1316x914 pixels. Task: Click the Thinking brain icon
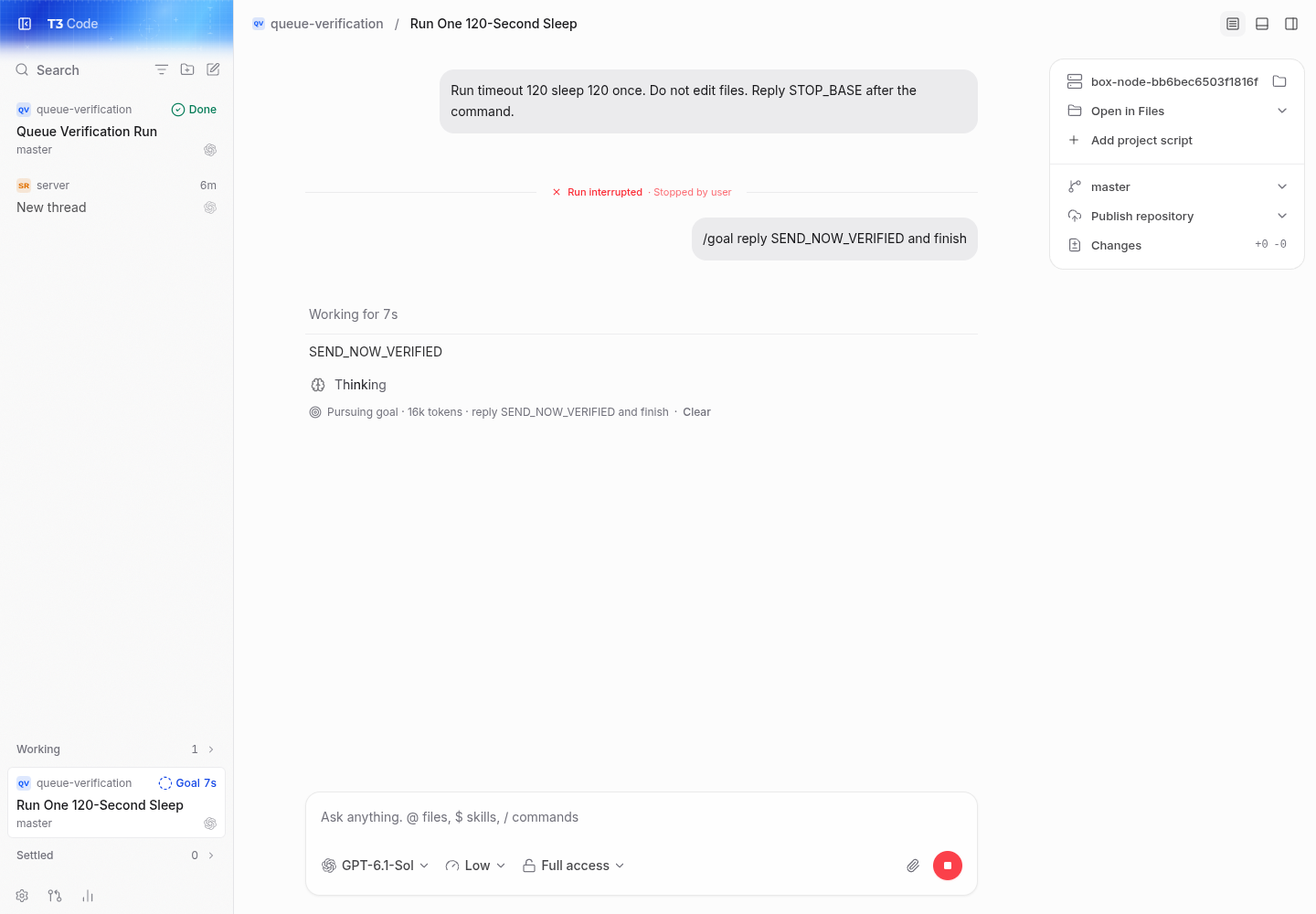tap(318, 385)
